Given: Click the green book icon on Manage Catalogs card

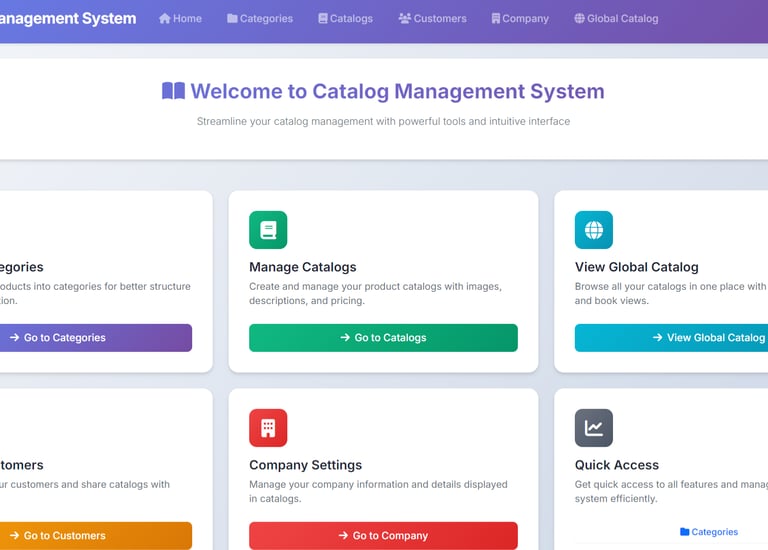Looking at the screenshot, I should (x=268, y=230).
